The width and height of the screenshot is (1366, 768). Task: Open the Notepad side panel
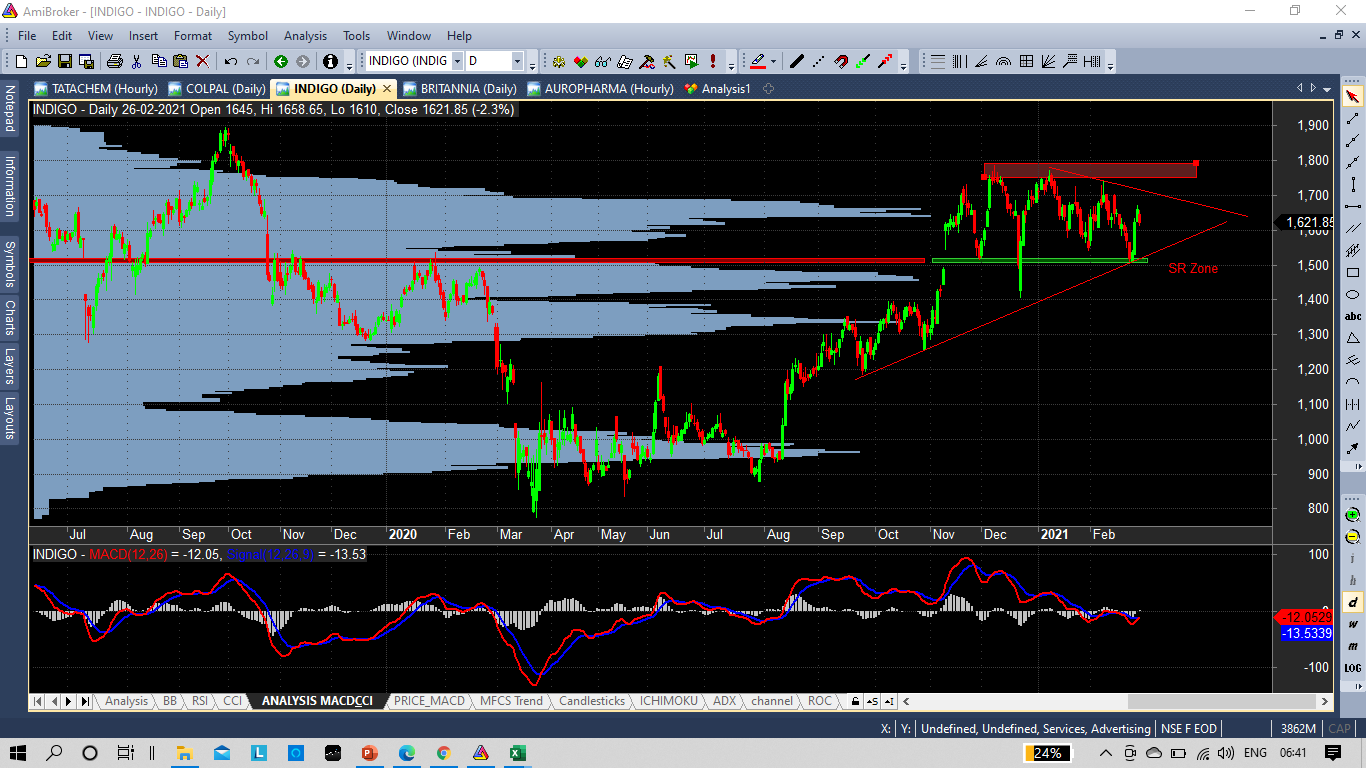[10, 109]
